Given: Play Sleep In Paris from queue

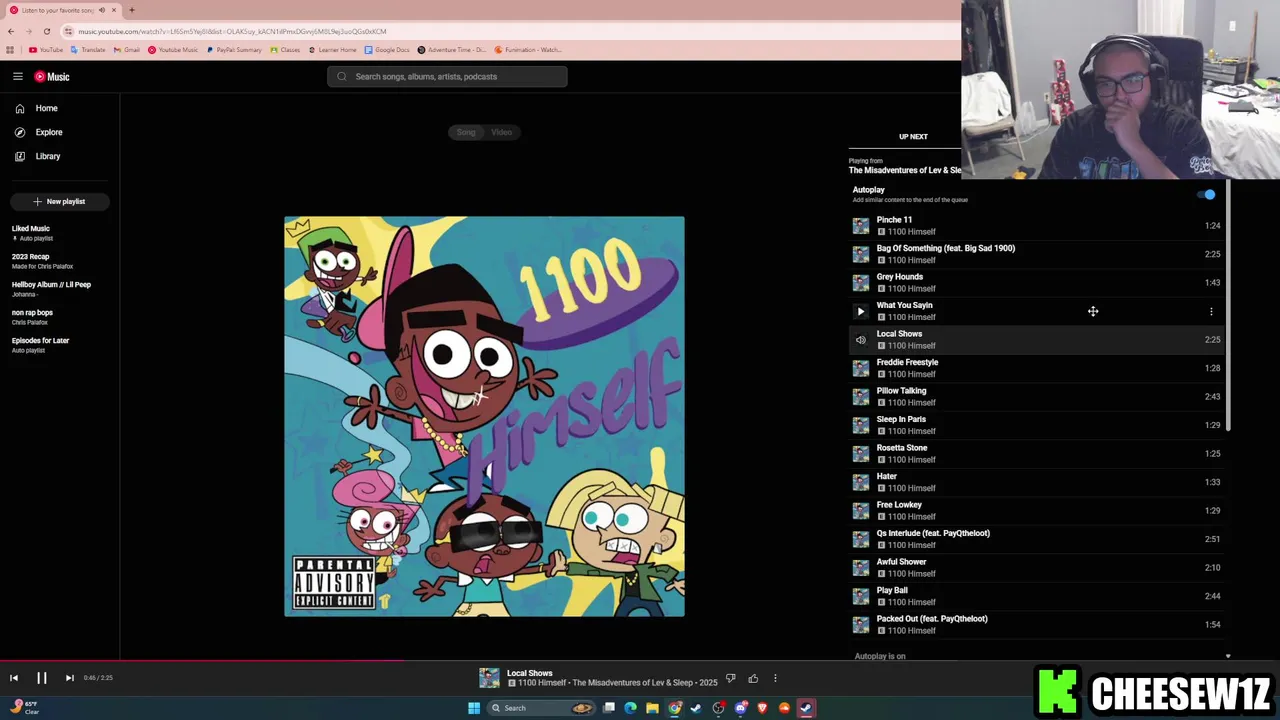Looking at the screenshot, I should (1037, 425).
